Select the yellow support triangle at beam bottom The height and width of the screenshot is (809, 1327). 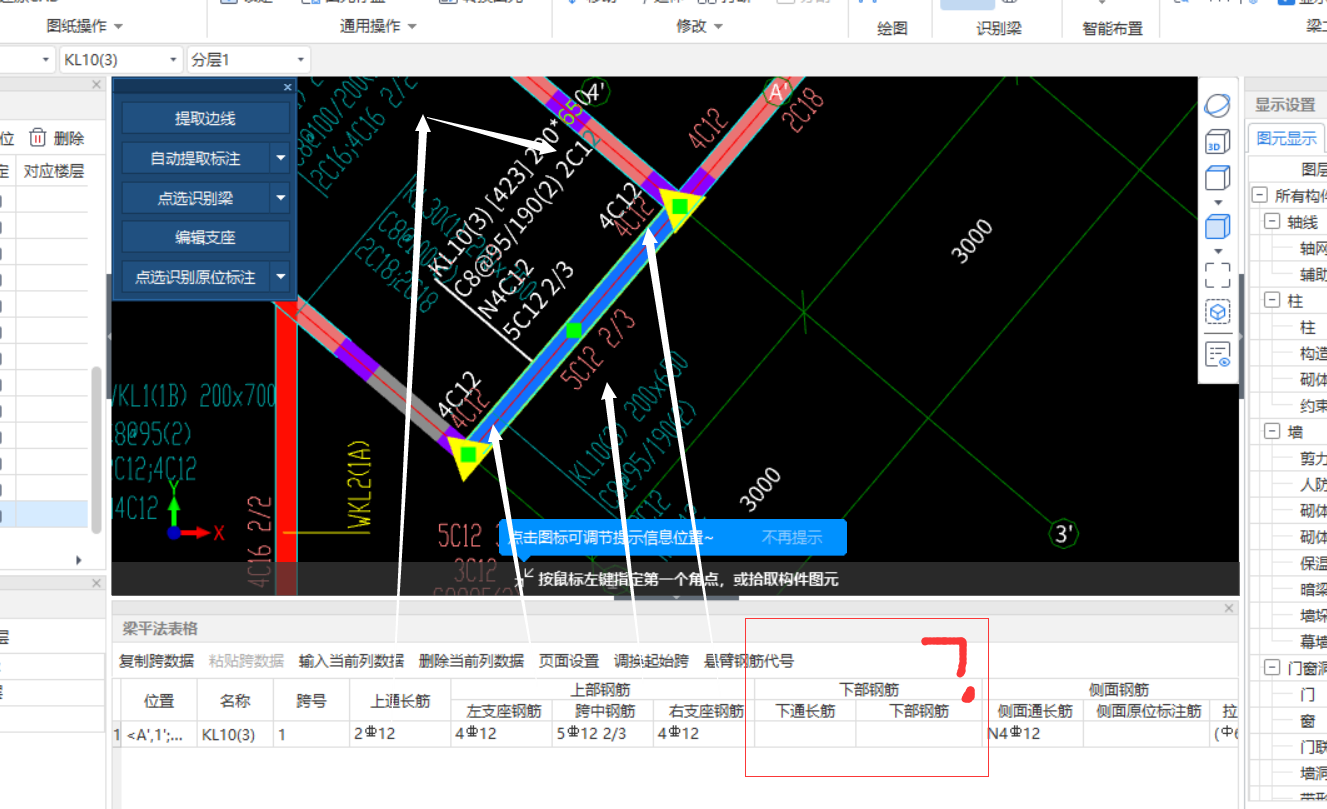[x=467, y=457]
